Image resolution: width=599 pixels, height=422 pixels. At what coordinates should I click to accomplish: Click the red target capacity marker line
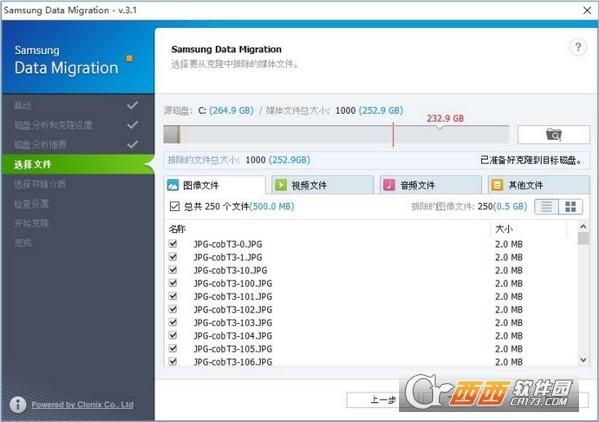coord(393,134)
